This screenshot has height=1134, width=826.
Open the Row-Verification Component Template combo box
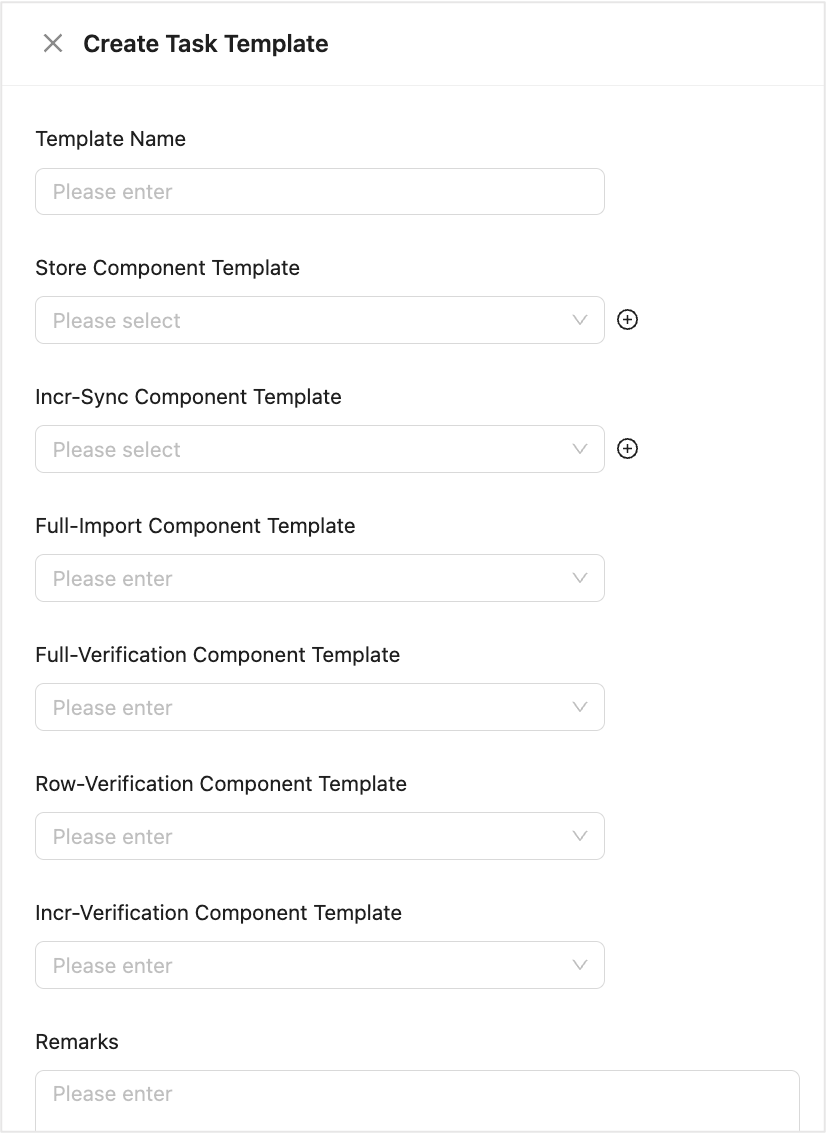pyautogui.click(x=300, y=836)
